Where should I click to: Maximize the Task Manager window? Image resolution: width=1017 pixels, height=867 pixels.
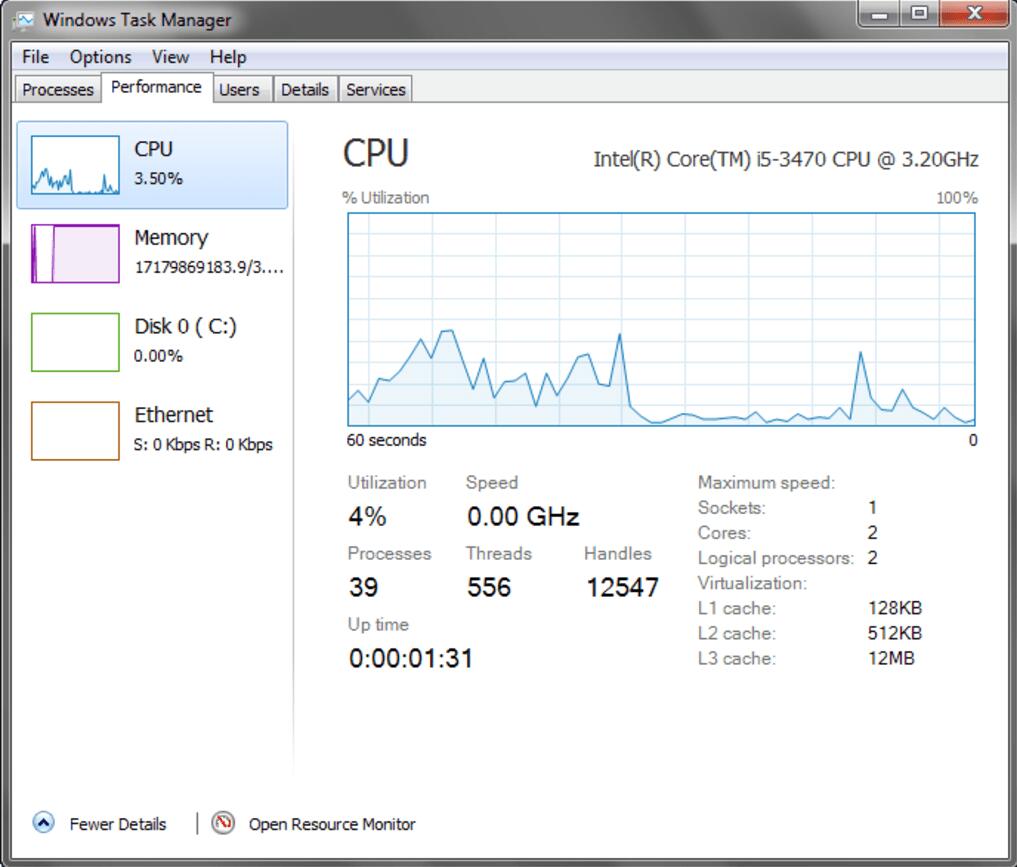[918, 14]
